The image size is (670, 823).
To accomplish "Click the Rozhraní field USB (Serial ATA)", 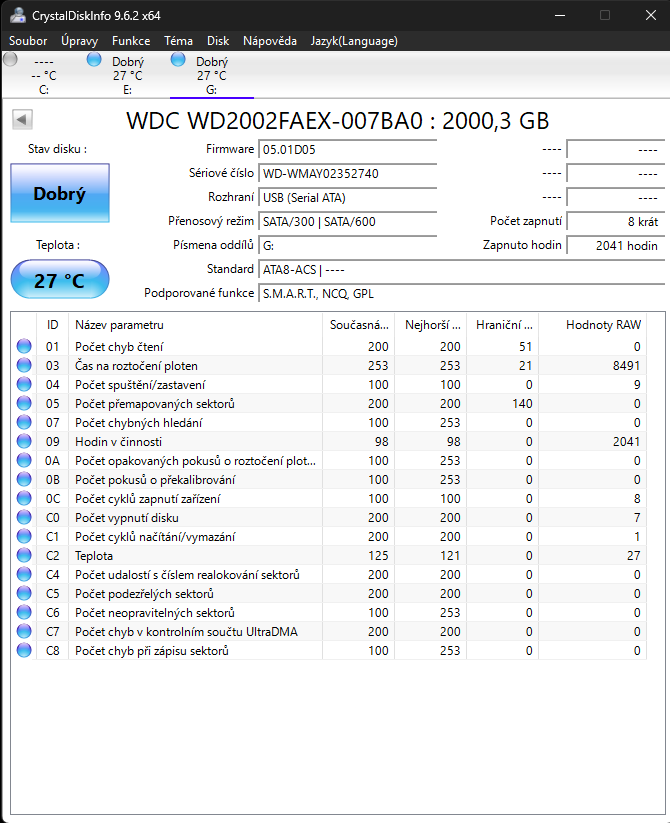I will [348, 197].
